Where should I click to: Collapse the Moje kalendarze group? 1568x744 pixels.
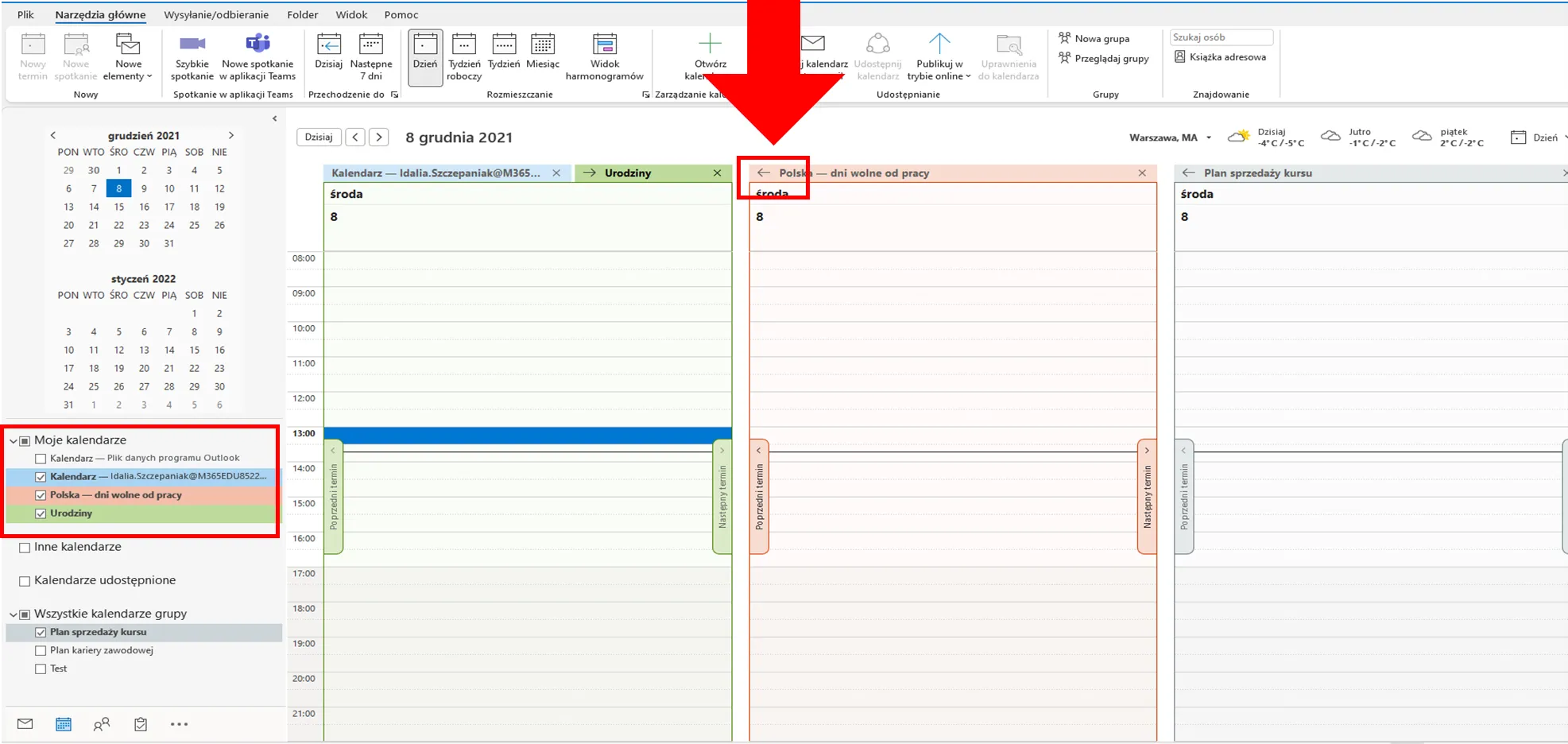pos(14,440)
